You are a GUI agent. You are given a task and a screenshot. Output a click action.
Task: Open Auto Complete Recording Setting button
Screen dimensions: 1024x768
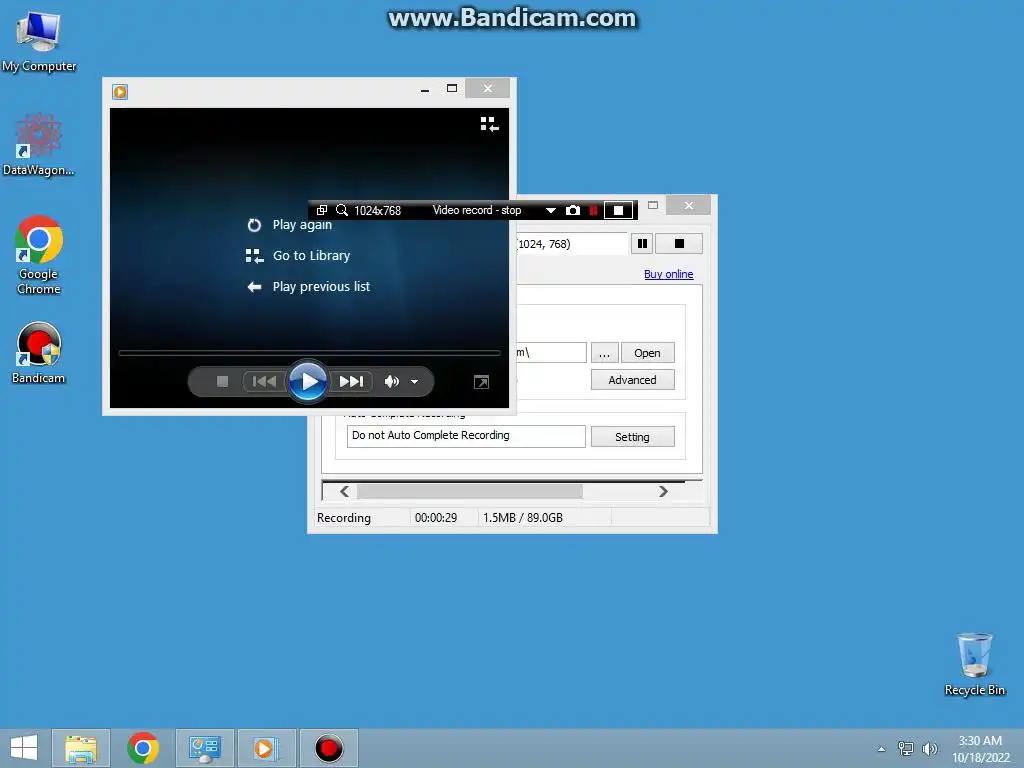[x=632, y=437]
